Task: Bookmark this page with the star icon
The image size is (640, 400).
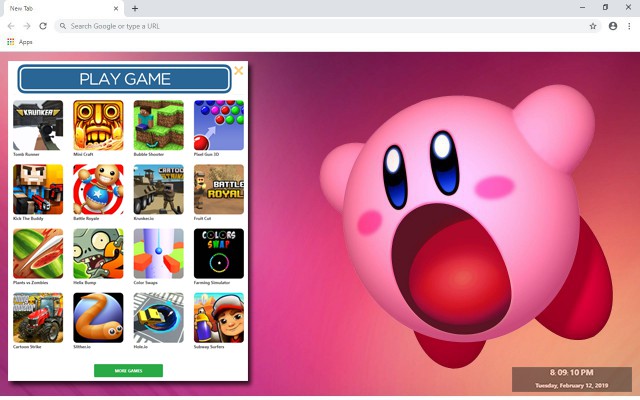Action: click(593, 26)
